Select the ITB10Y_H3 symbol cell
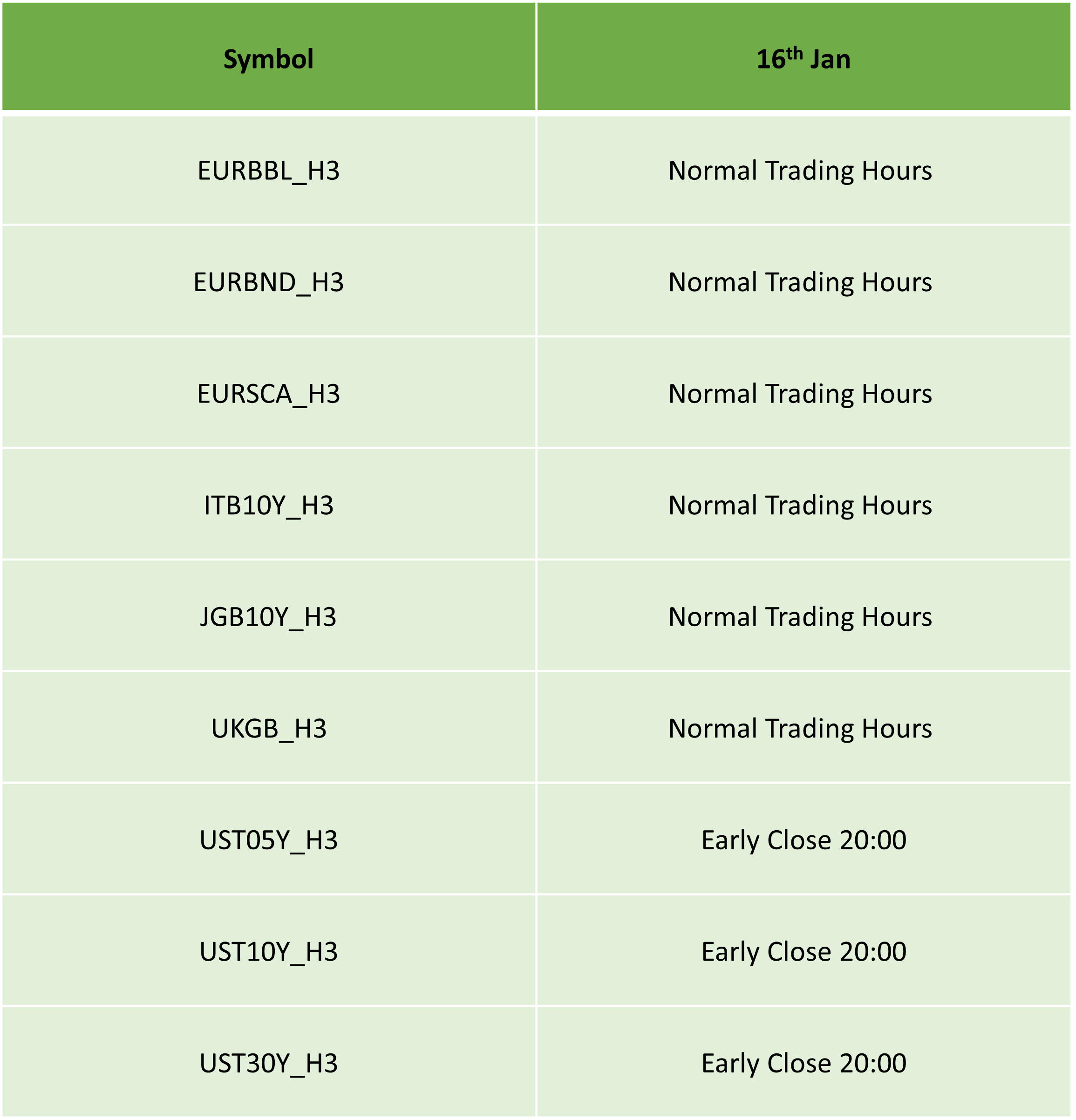The height and width of the screenshot is (1120, 1076). click(269, 505)
